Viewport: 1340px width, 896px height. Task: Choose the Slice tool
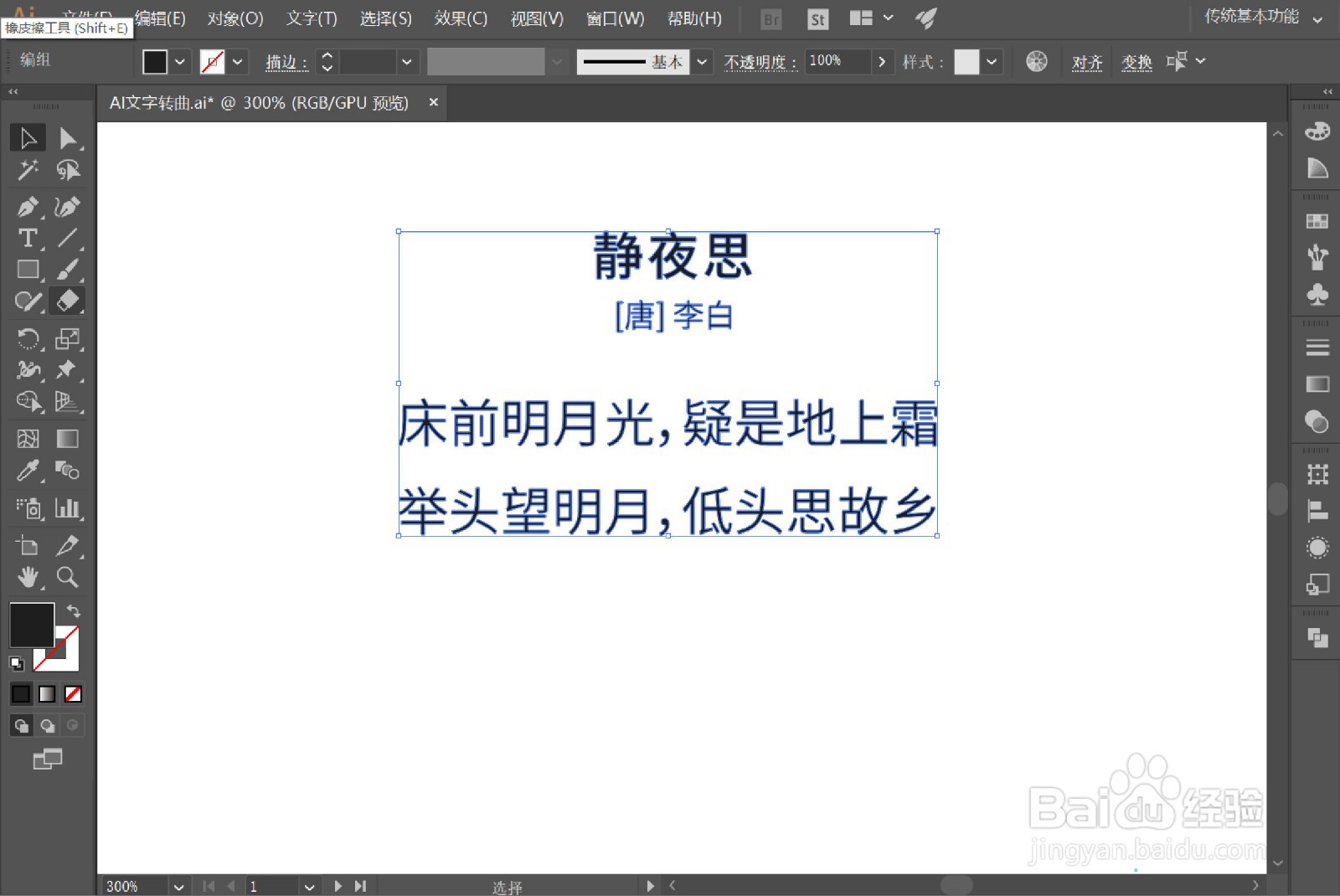coord(68,545)
